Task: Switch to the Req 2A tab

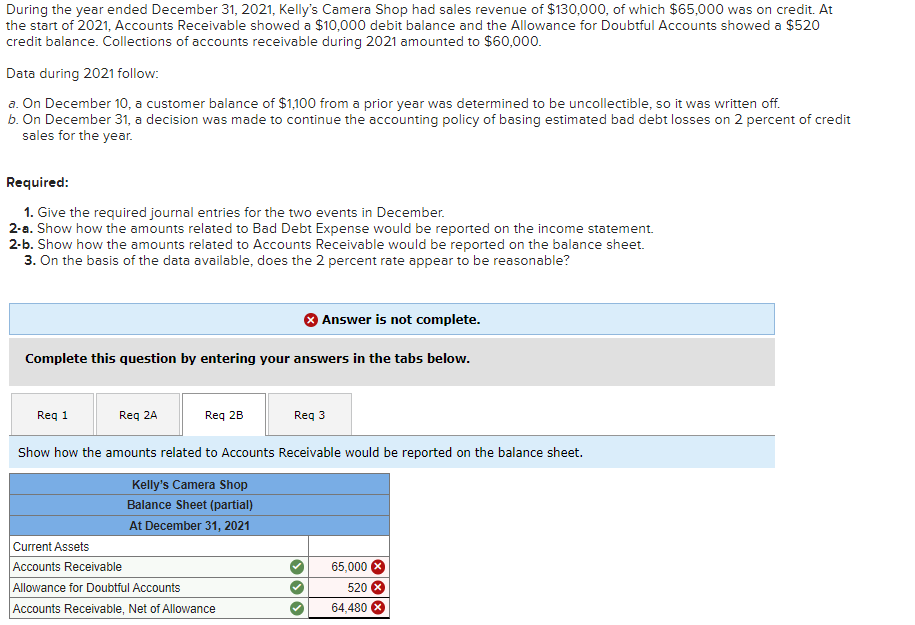Action: pos(138,414)
